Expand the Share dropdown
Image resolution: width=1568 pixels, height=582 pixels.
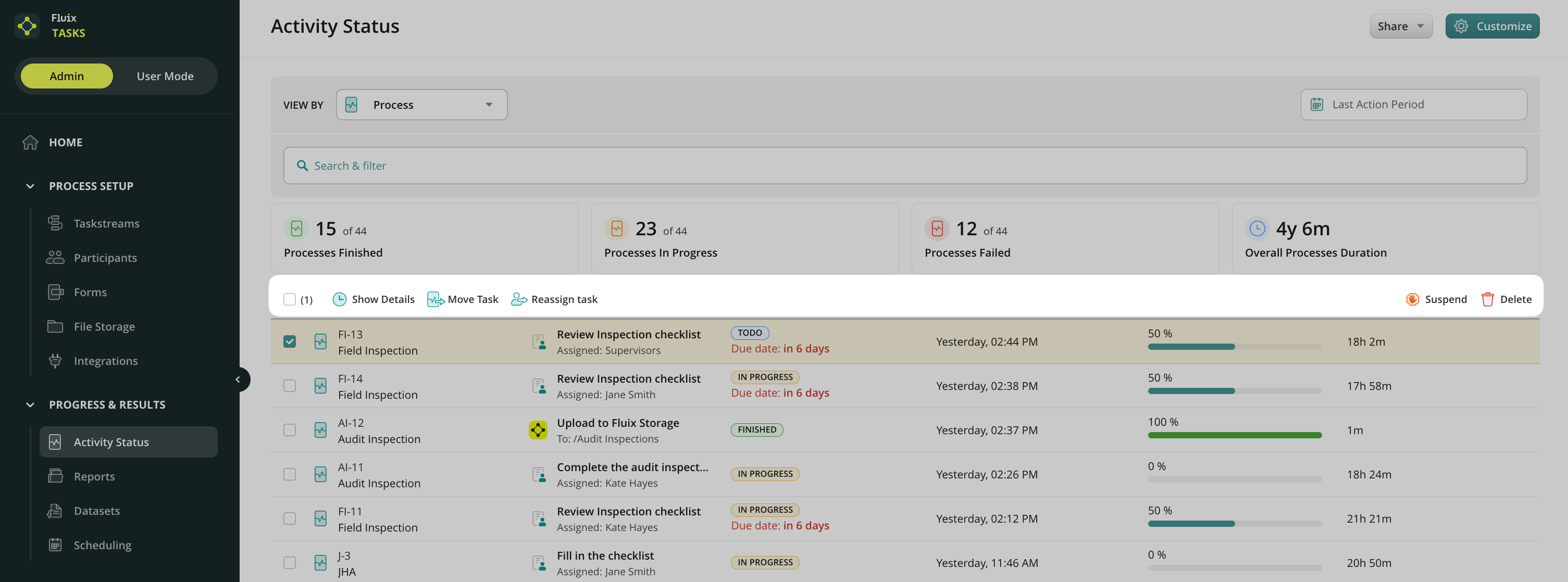[1401, 26]
